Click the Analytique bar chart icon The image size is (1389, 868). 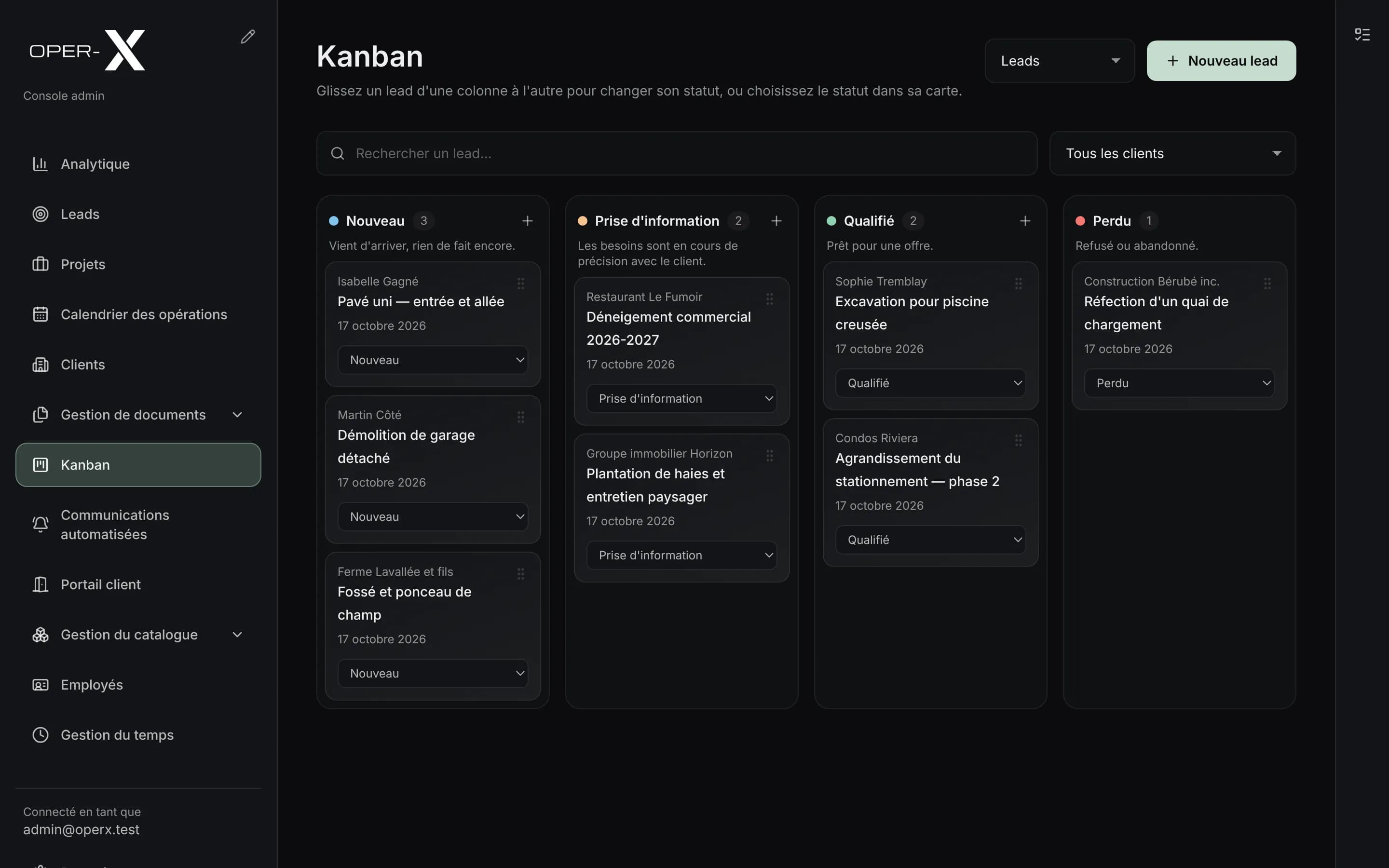40,164
